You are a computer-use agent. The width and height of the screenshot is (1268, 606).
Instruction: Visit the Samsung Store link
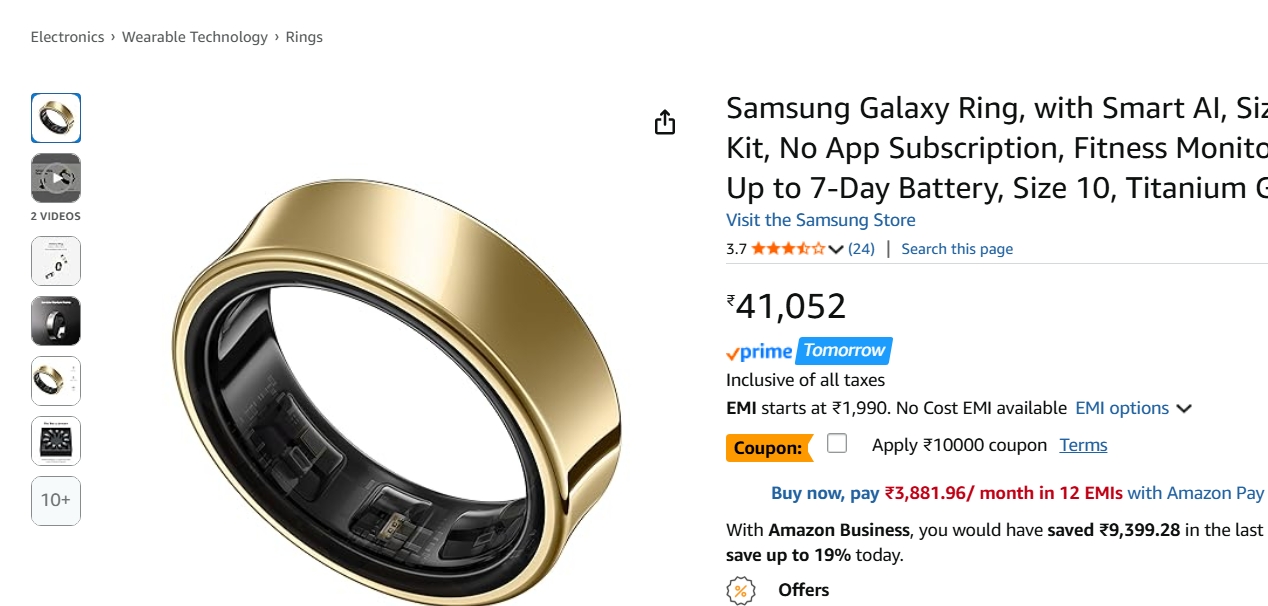click(x=820, y=220)
